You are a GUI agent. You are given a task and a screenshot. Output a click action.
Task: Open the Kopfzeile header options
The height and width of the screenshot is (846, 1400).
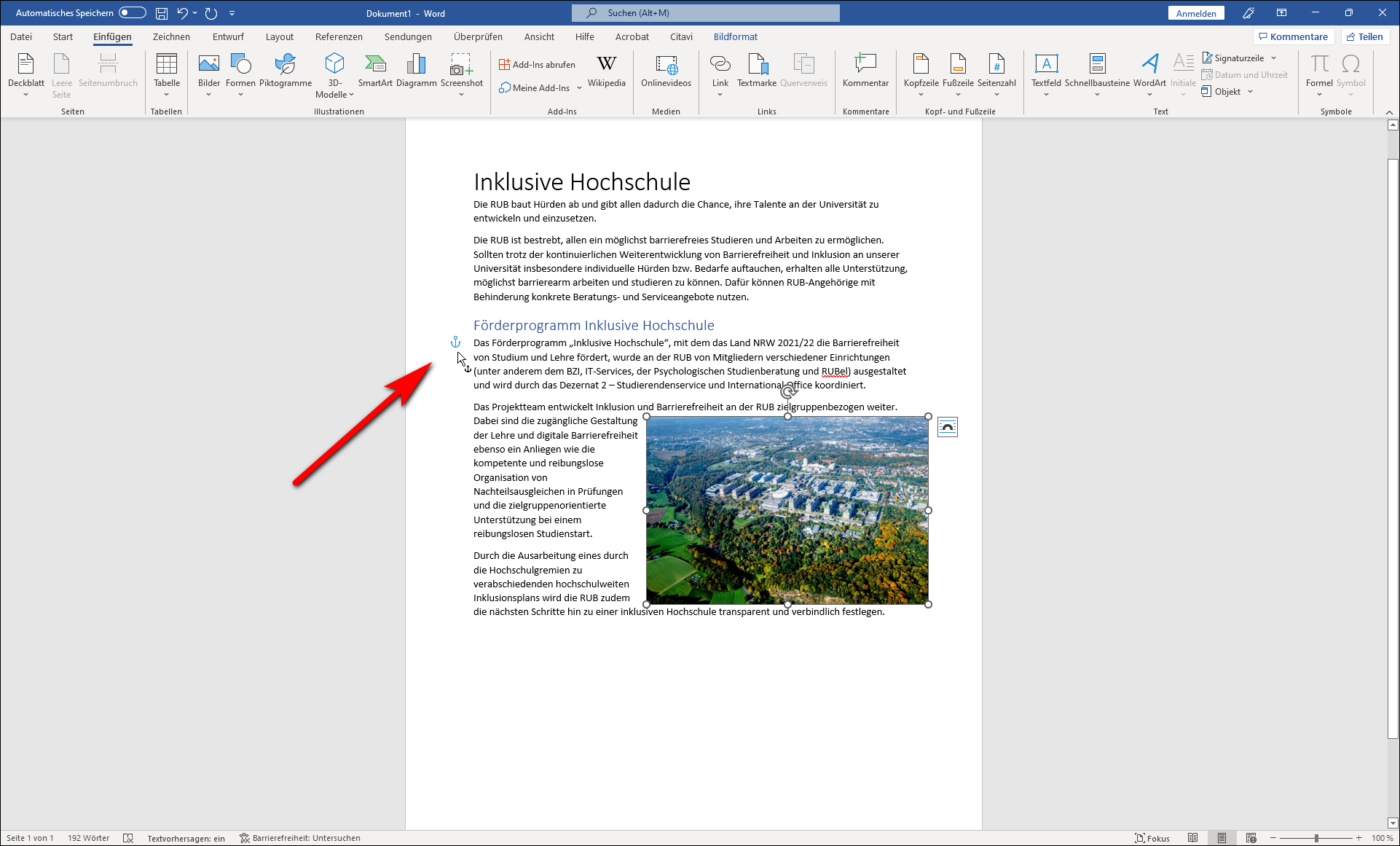921,75
